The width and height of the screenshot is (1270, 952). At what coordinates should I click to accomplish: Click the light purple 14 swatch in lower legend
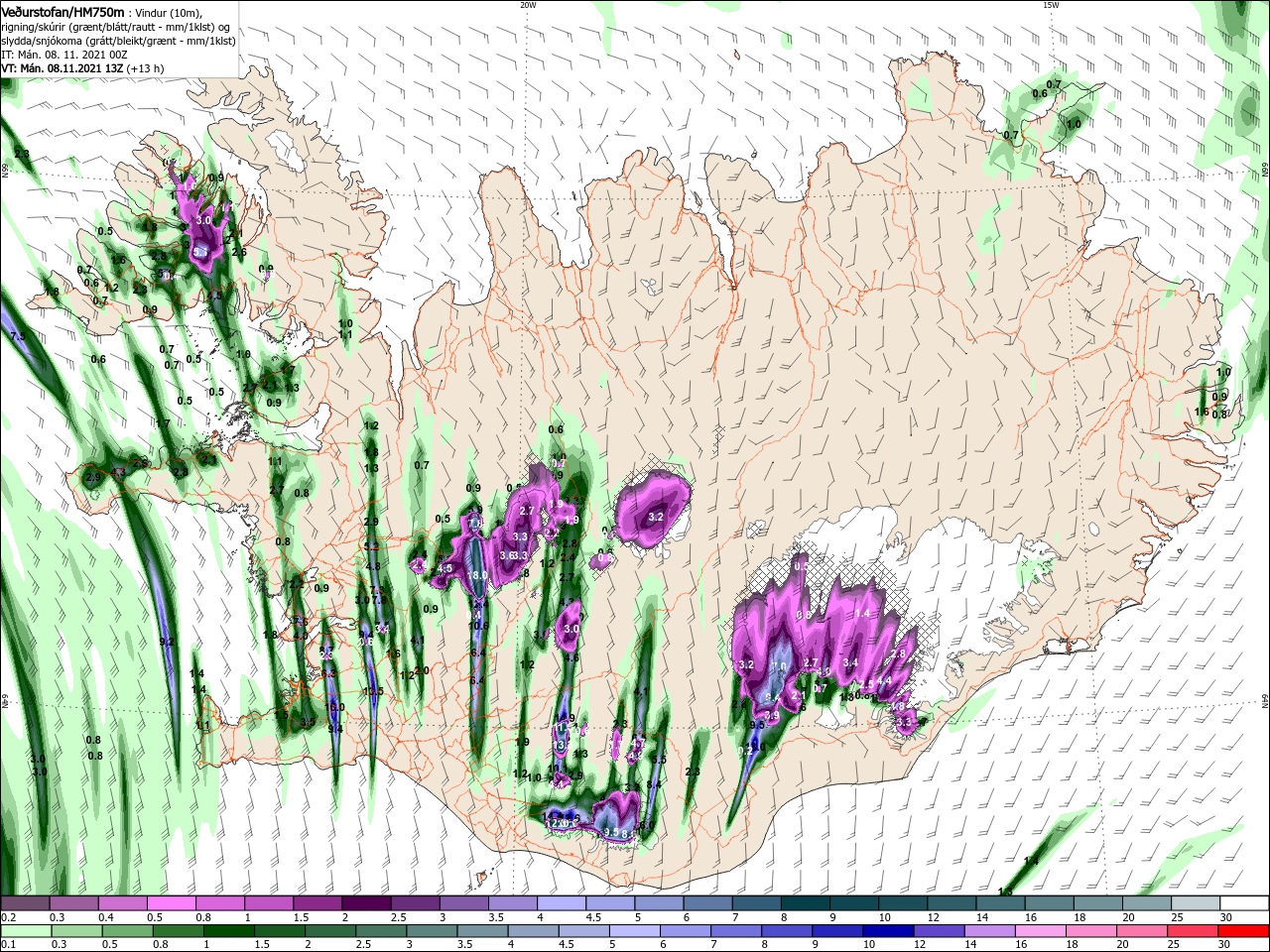990,930
